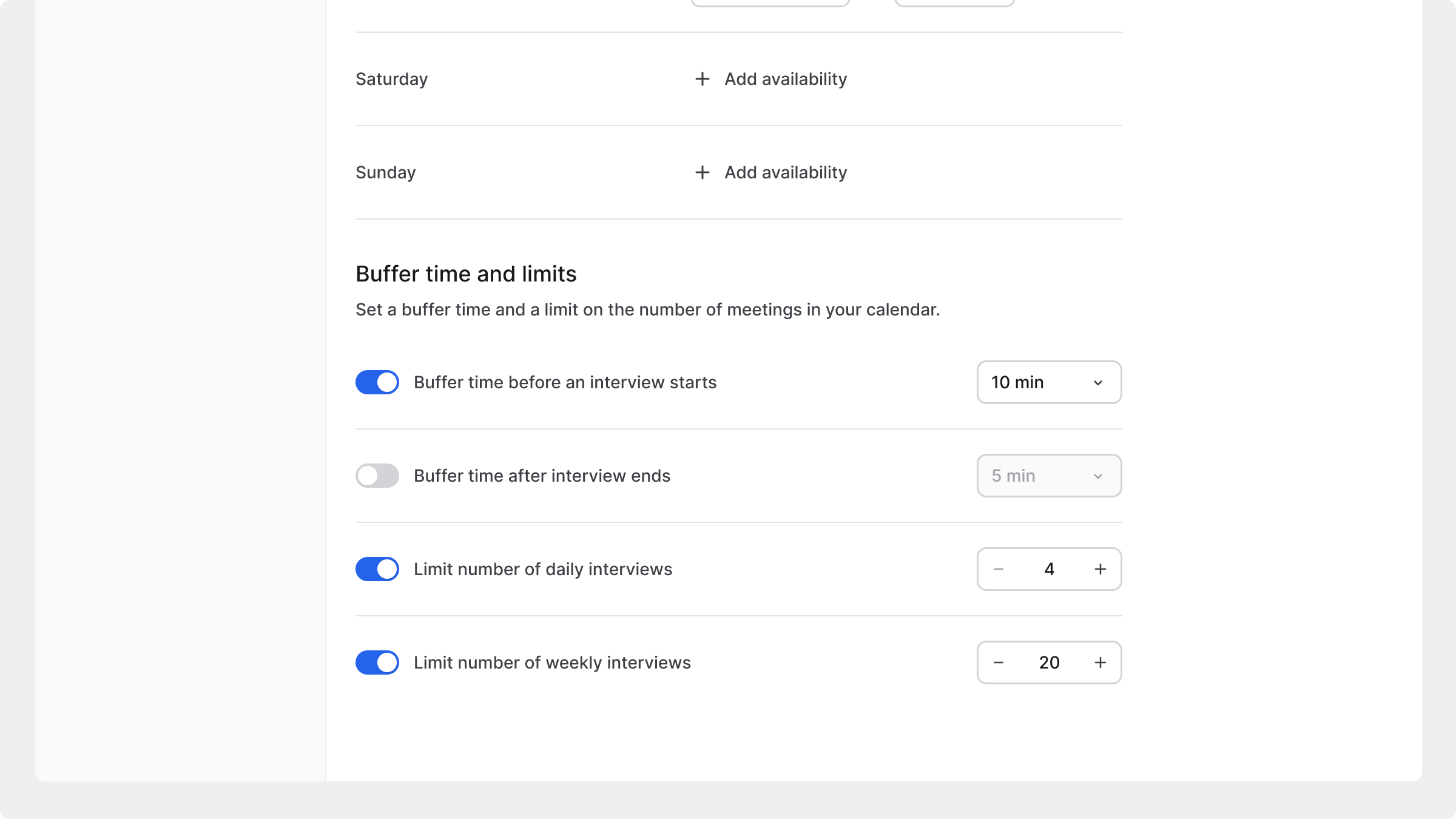Disable buffer time before interview toggle
This screenshot has width=1456, height=819.
377,382
